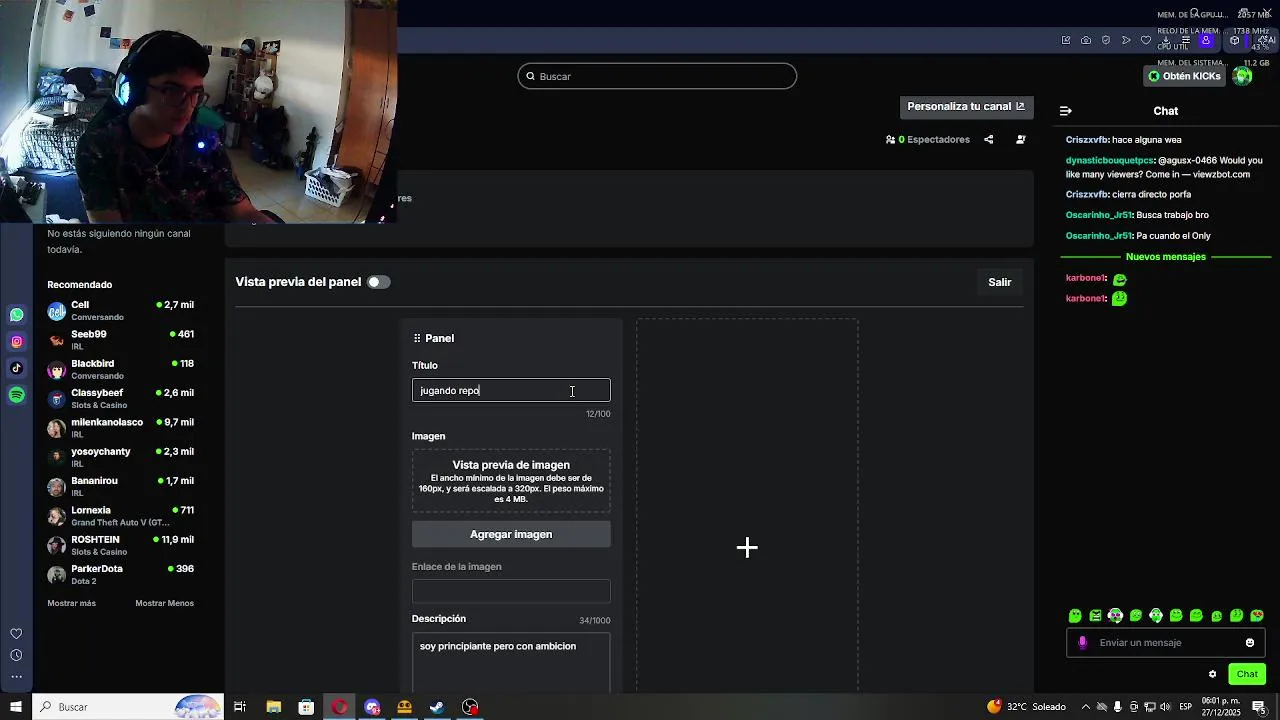Click Mostrar más under recommended channels

tap(71, 603)
